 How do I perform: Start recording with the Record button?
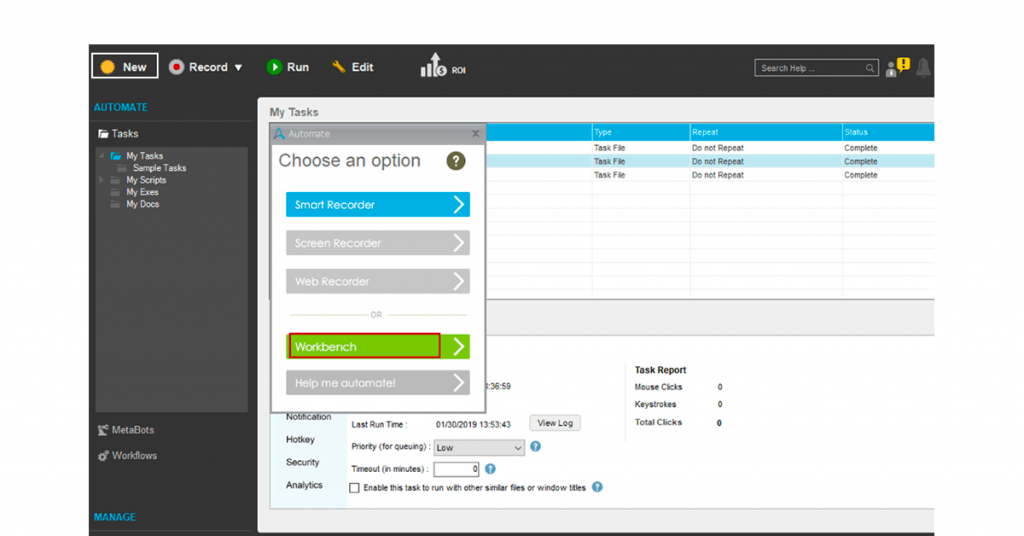[x=199, y=67]
